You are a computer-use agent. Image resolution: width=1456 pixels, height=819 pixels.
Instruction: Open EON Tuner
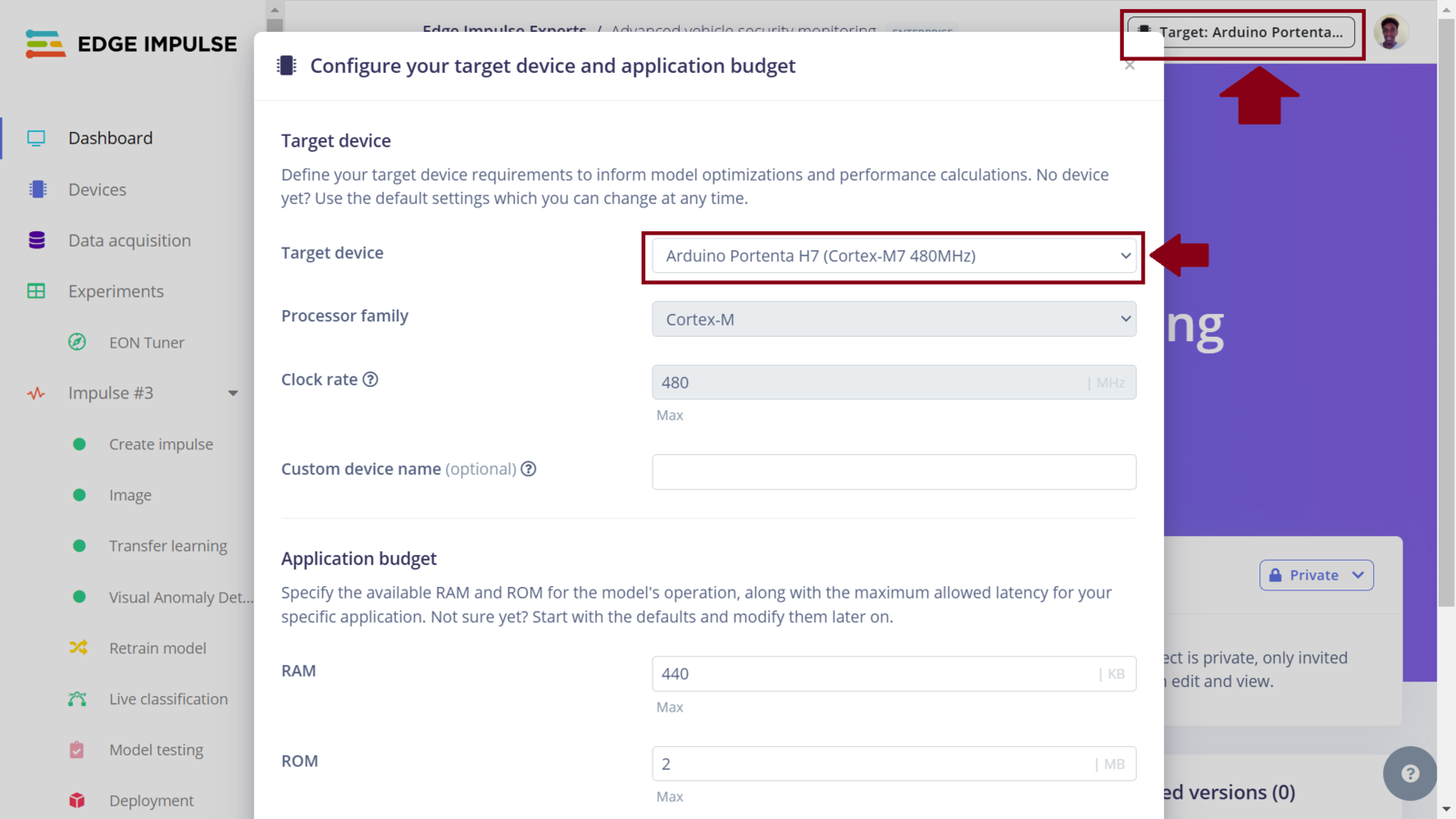[147, 342]
